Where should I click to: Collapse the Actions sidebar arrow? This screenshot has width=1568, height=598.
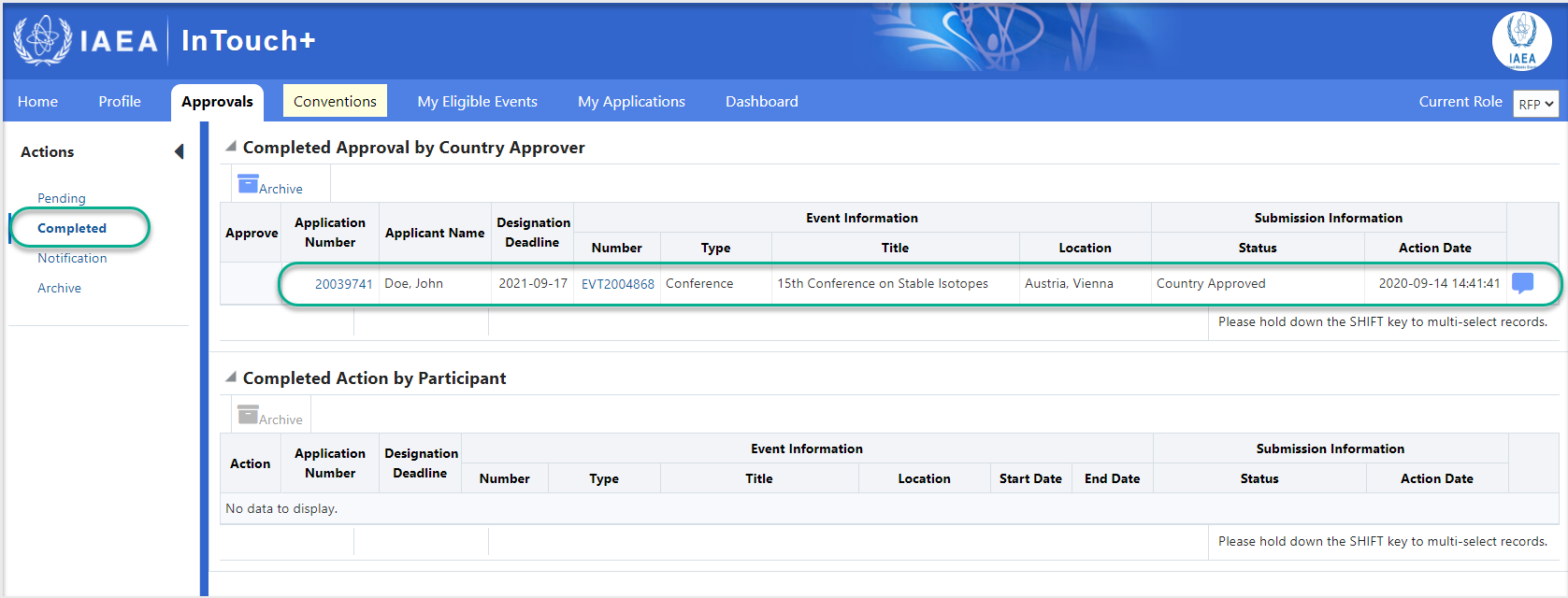coord(179,151)
